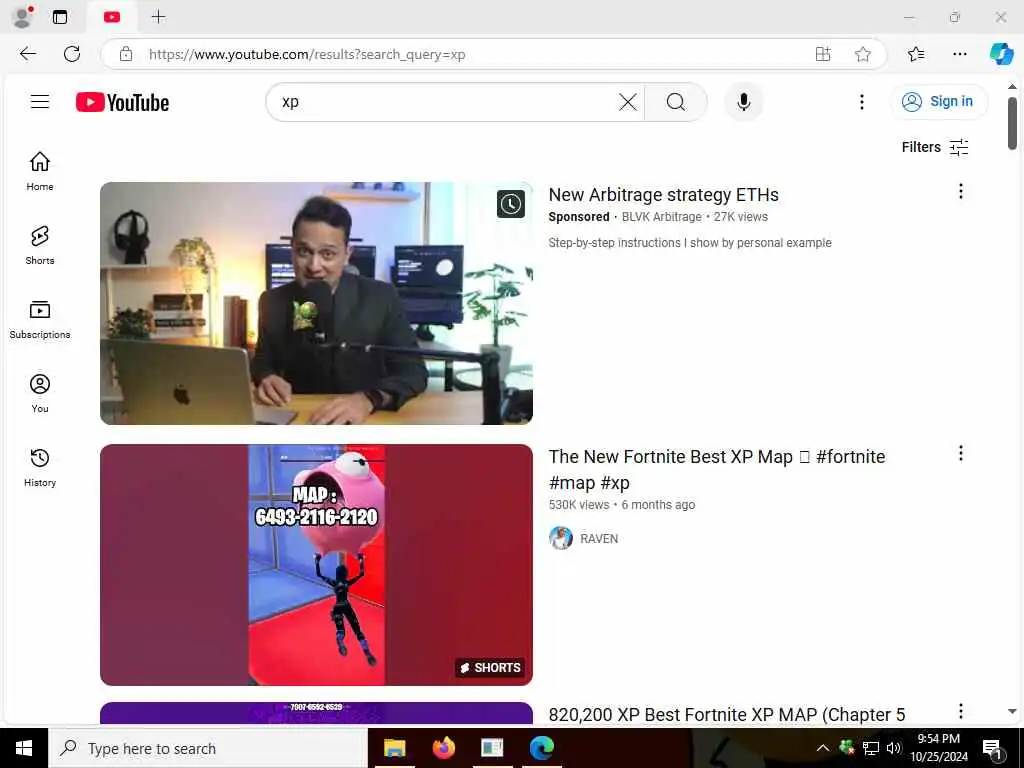Go back in the browser
The width and height of the screenshot is (1024, 768).
pos(28,54)
